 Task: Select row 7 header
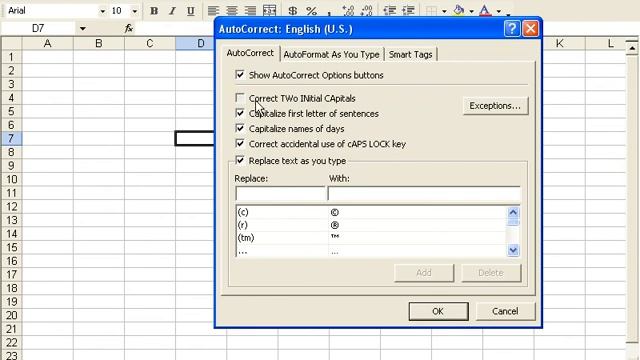[11, 138]
